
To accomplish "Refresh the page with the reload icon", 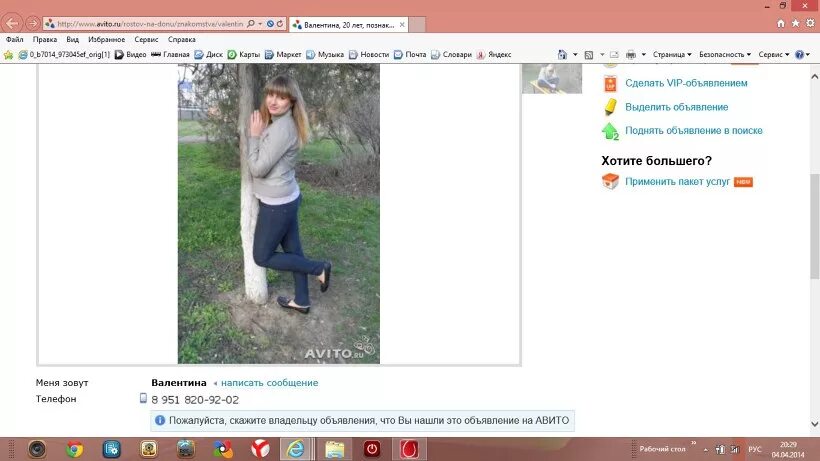I will (280, 24).
